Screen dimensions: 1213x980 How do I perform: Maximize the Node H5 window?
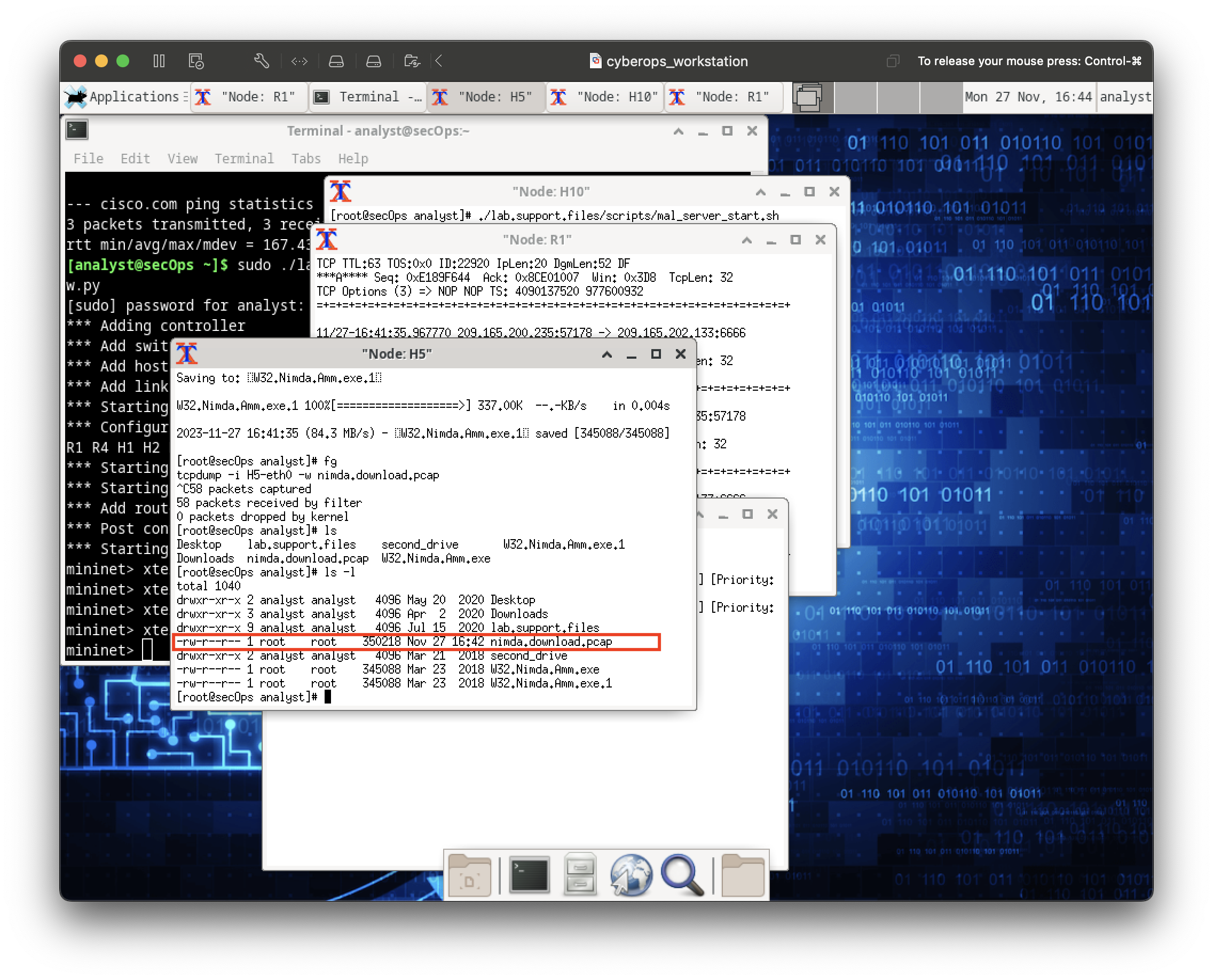coord(656,354)
